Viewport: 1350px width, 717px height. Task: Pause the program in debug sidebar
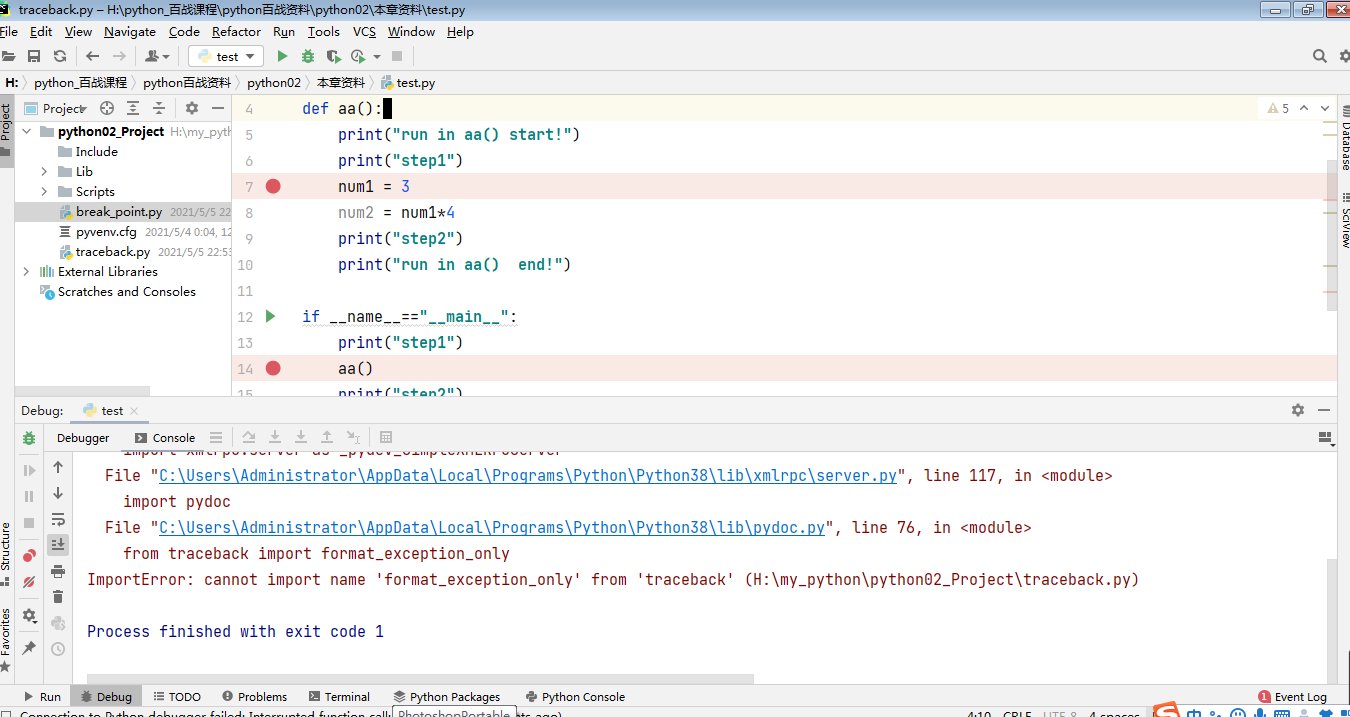tap(29, 496)
